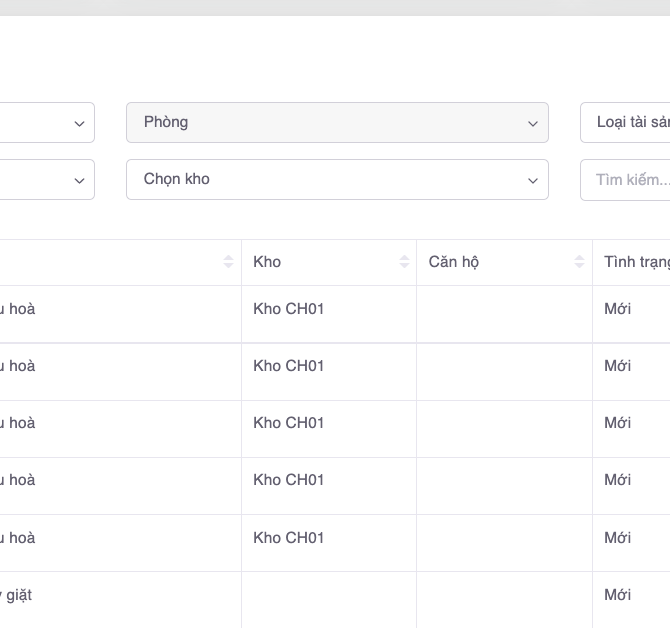Viewport: 670px width, 628px height.
Task: Open the partially visible dropdown left of Chọn kho
Action: (46, 179)
